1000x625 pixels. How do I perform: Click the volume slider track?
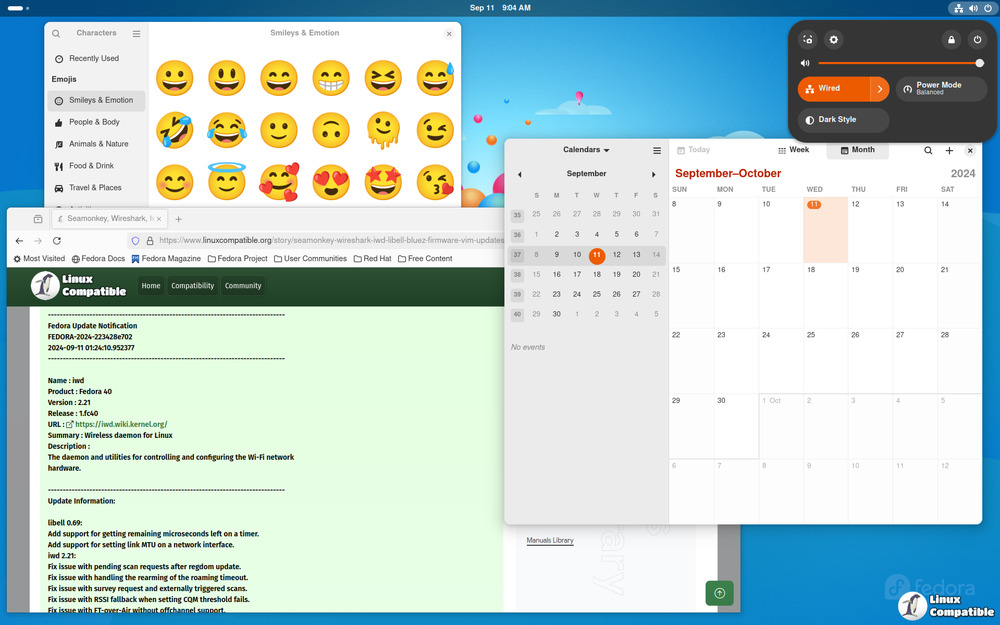(895, 63)
